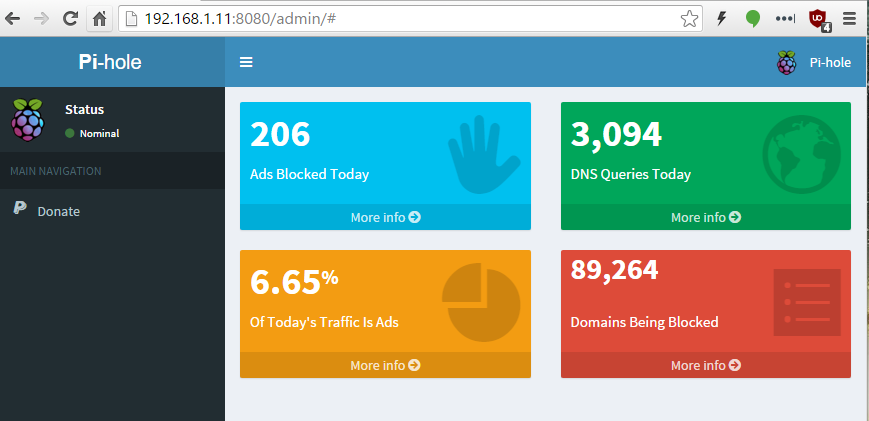Open More info on Domains Being Blocked card
This screenshot has height=421, width=869.
tap(706, 365)
